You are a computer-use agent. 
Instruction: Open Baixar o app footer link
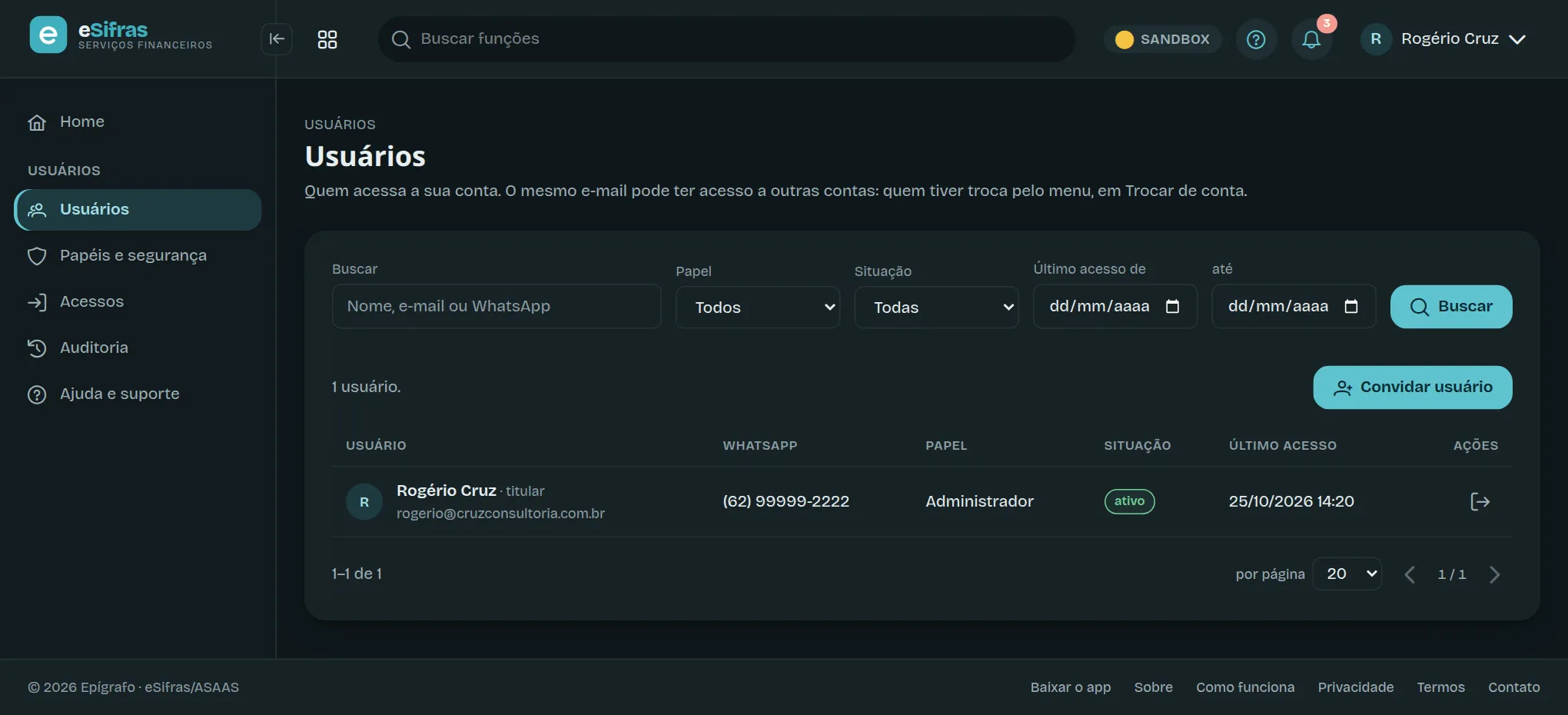1071,687
